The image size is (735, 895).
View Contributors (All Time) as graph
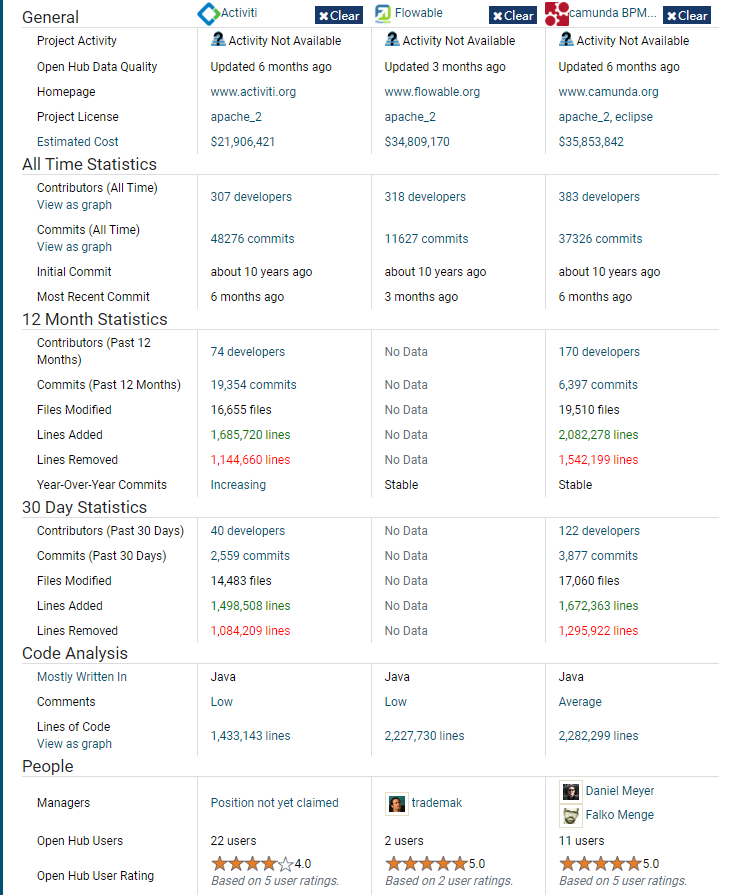click(x=74, y=205)
